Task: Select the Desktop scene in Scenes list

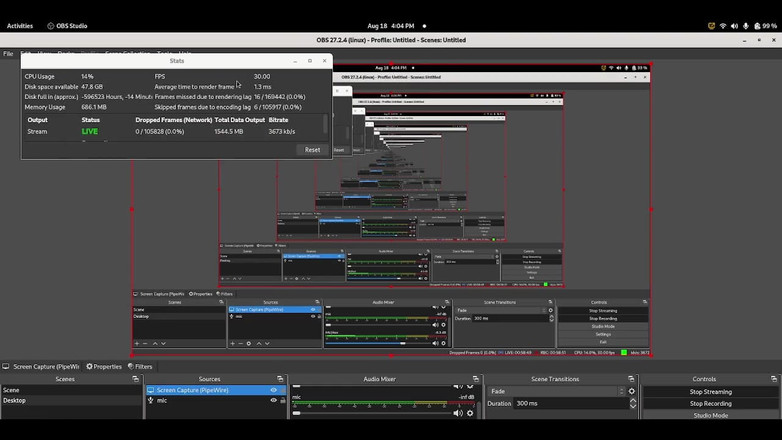Action: point(15,400)
